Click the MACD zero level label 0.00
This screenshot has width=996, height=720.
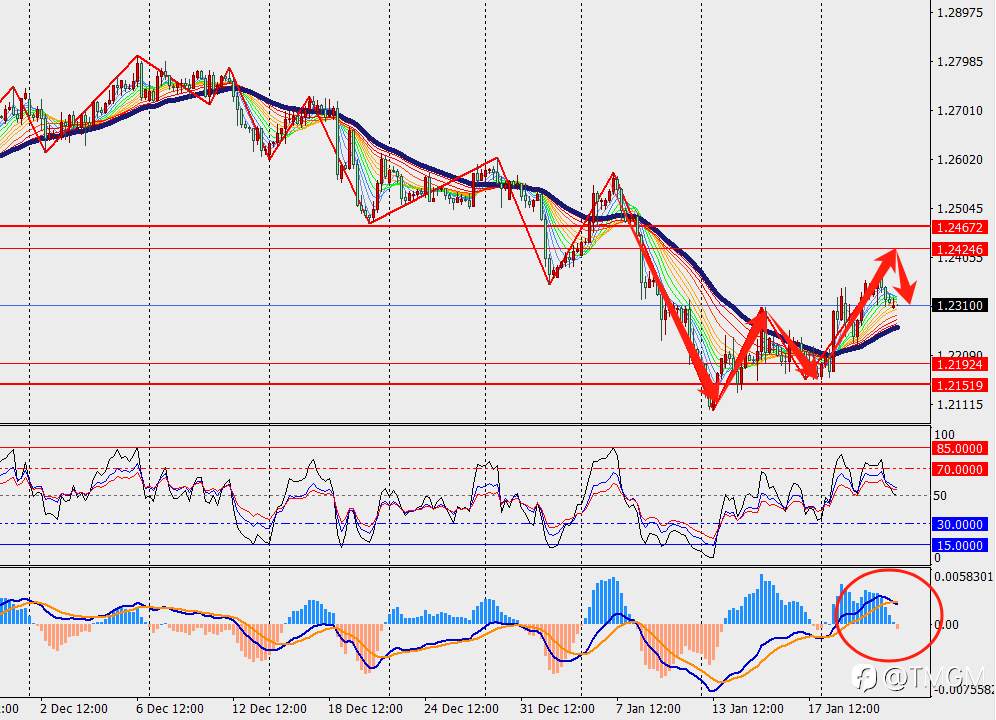946,625
